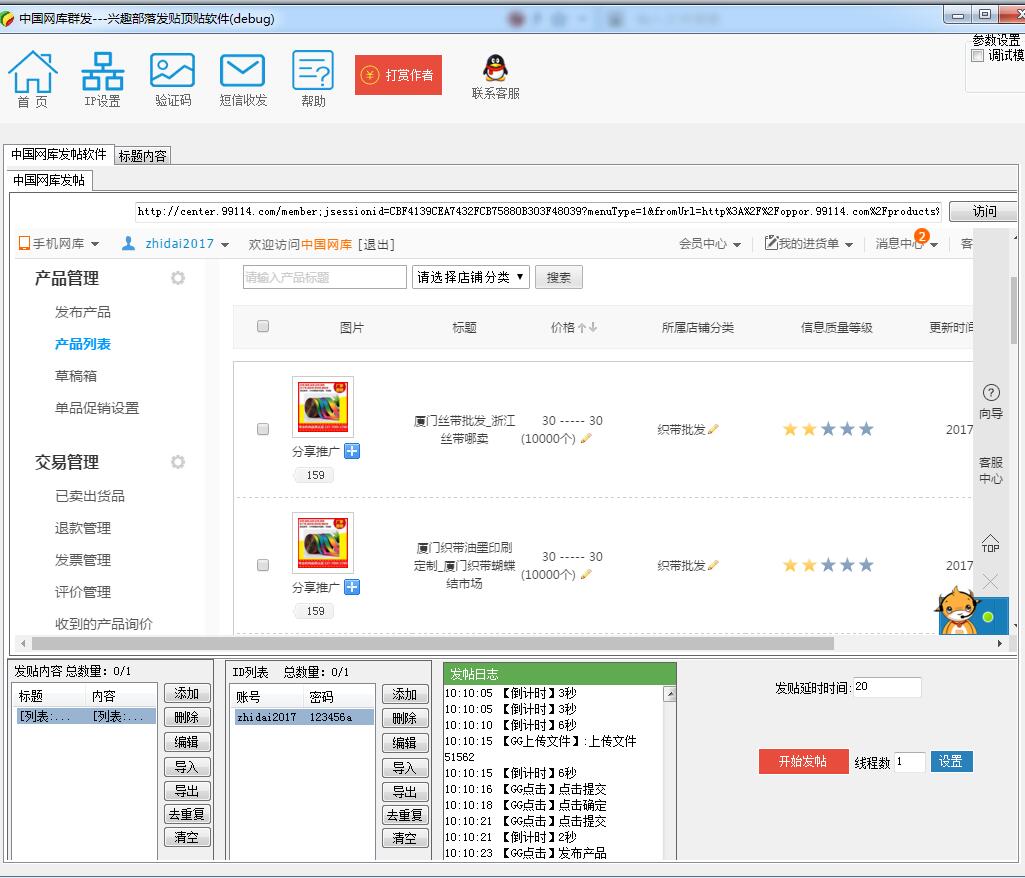Screen dimensions: 1025x878
Task: Select the 中国网库发帖 sub-tab
Action: pyautogui.click(x=49, y=180)
